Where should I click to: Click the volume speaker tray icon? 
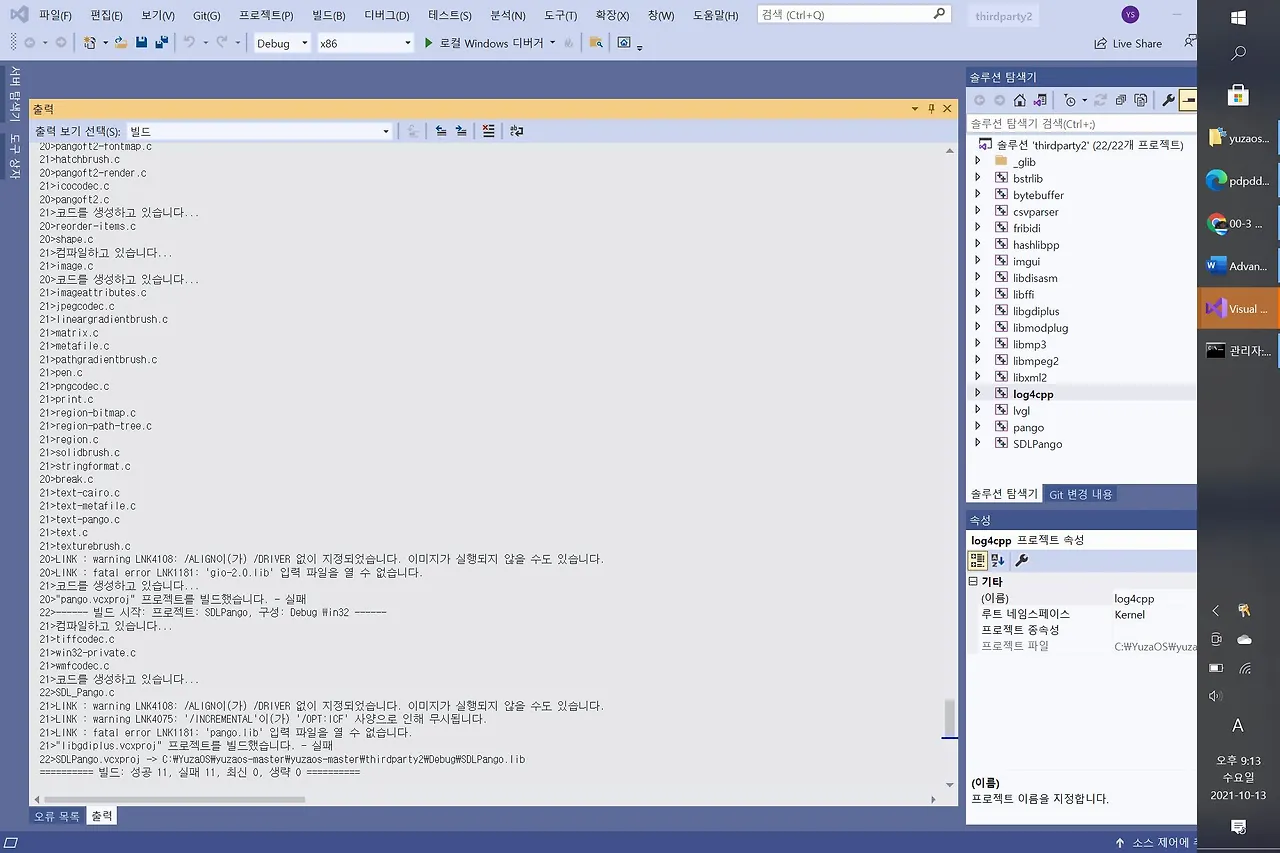tap(1215, 696)
